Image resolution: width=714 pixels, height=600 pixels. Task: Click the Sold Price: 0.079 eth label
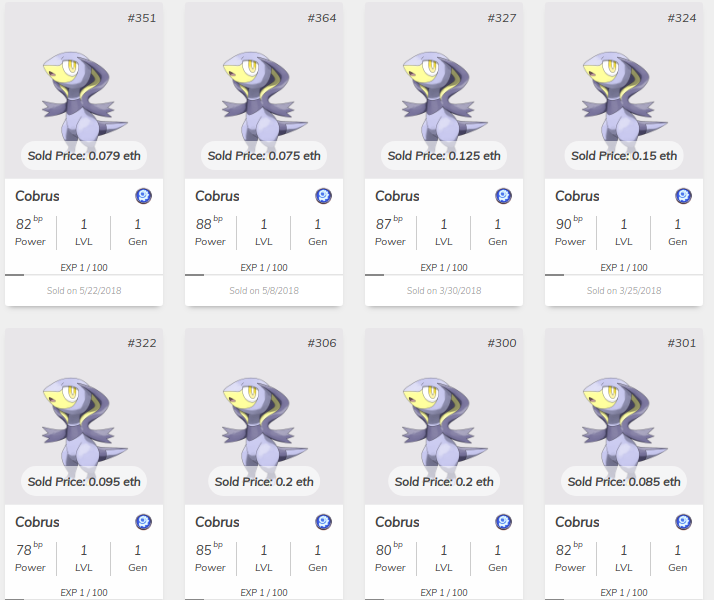[84, 156]
